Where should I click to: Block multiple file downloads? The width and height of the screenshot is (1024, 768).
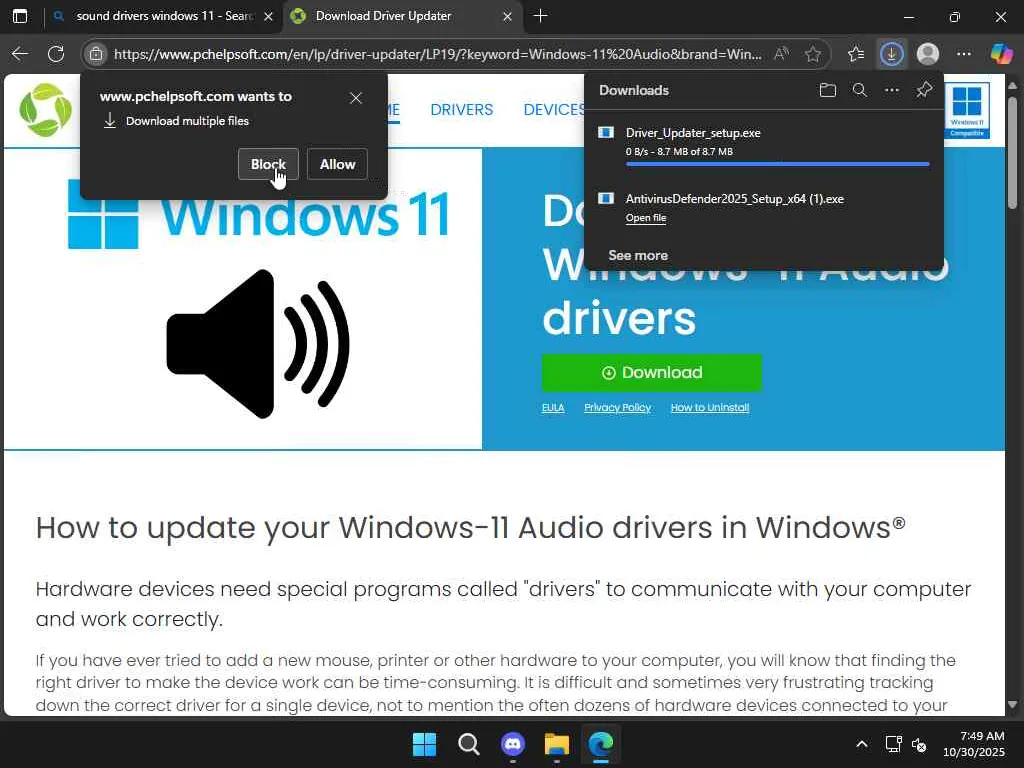pyautogui.click(x=268, y=164)
